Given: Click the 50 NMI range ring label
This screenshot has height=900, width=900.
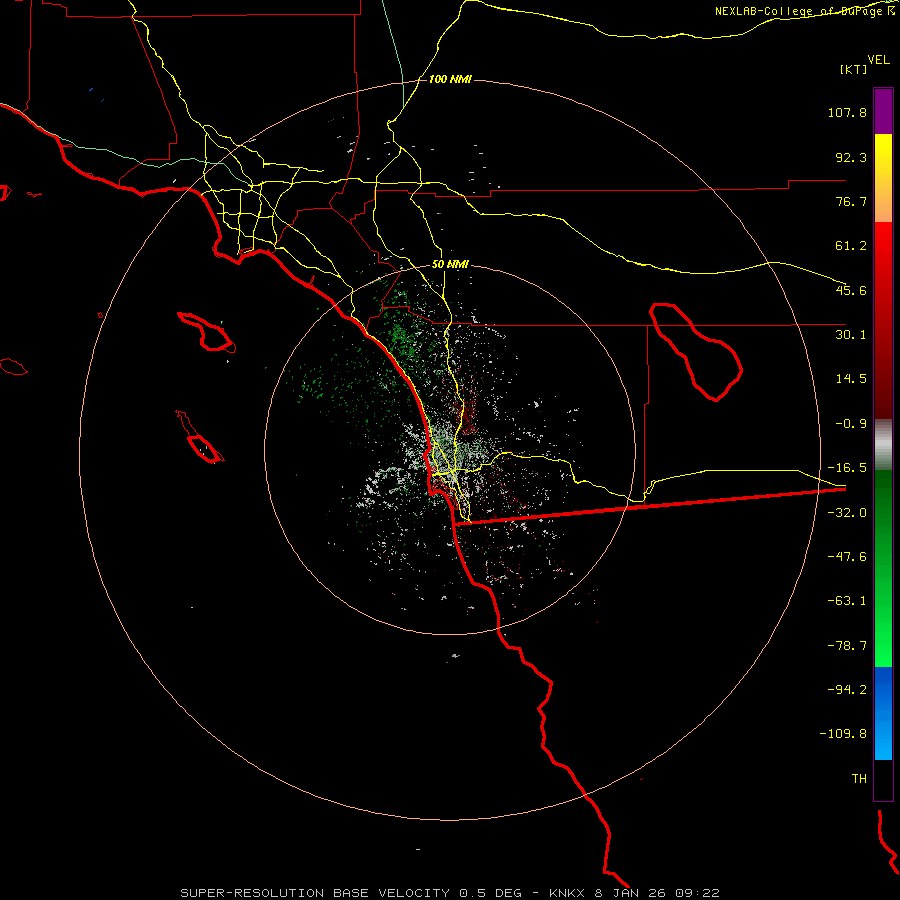Looking at the screenshot, I should point(450,265).
